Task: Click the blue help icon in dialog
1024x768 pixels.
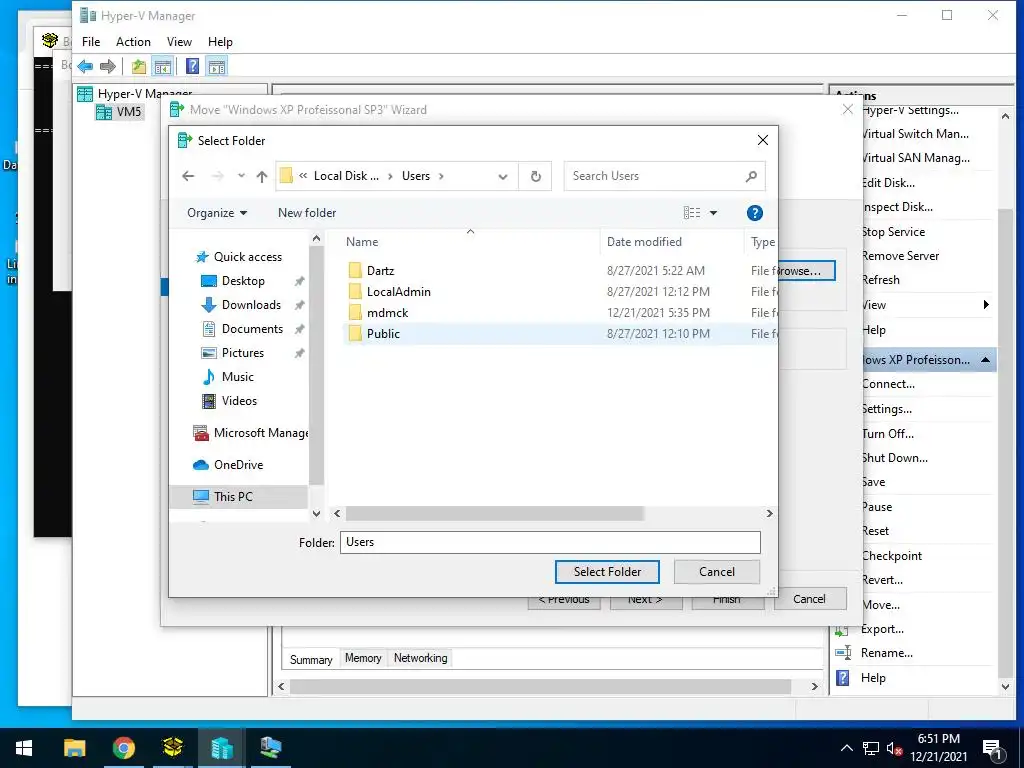Action: [x=754, y=213]
